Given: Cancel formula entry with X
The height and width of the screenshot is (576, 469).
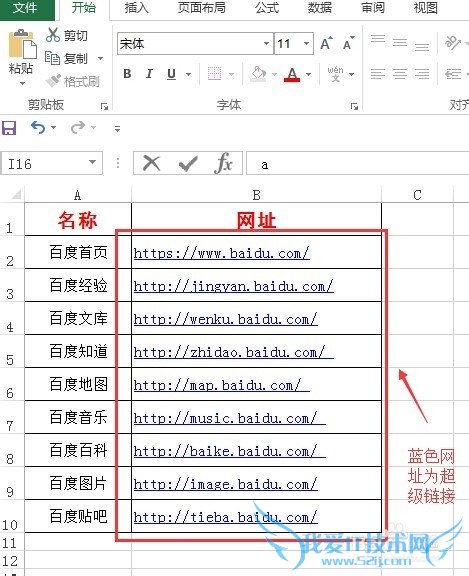Looking at the screenshot, I should point(151,163).
